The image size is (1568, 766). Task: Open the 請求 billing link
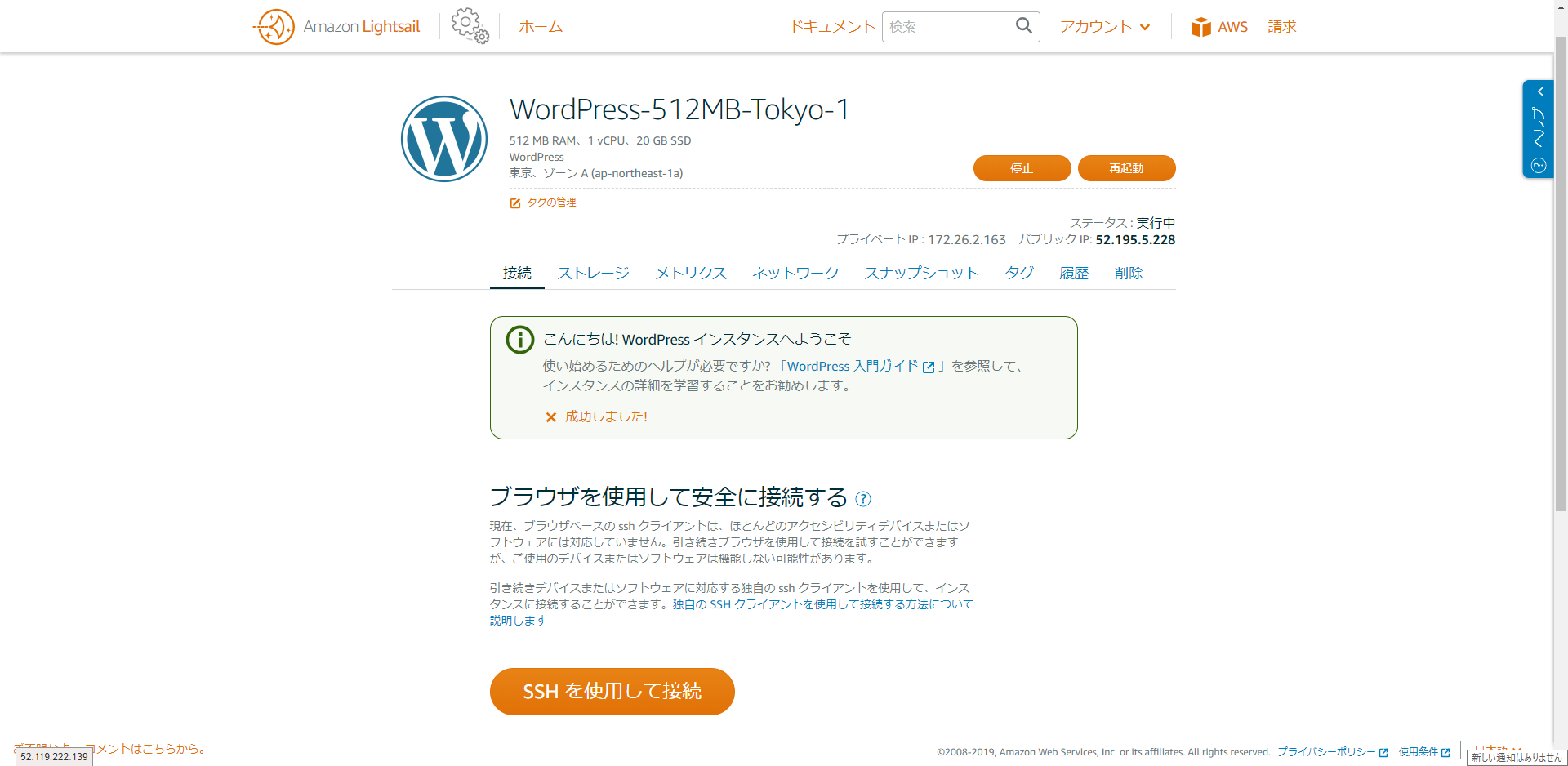coord(1282,27)
